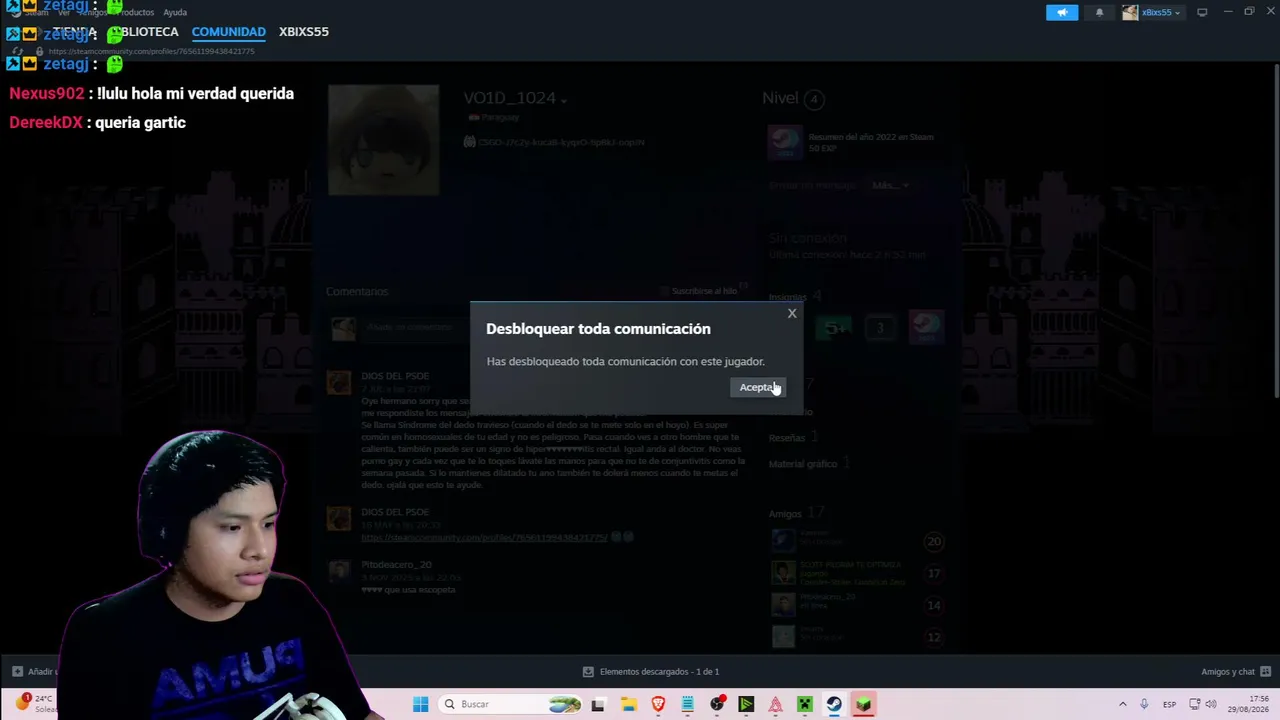Open Elementos descargados downloads status

coord(652,672)
